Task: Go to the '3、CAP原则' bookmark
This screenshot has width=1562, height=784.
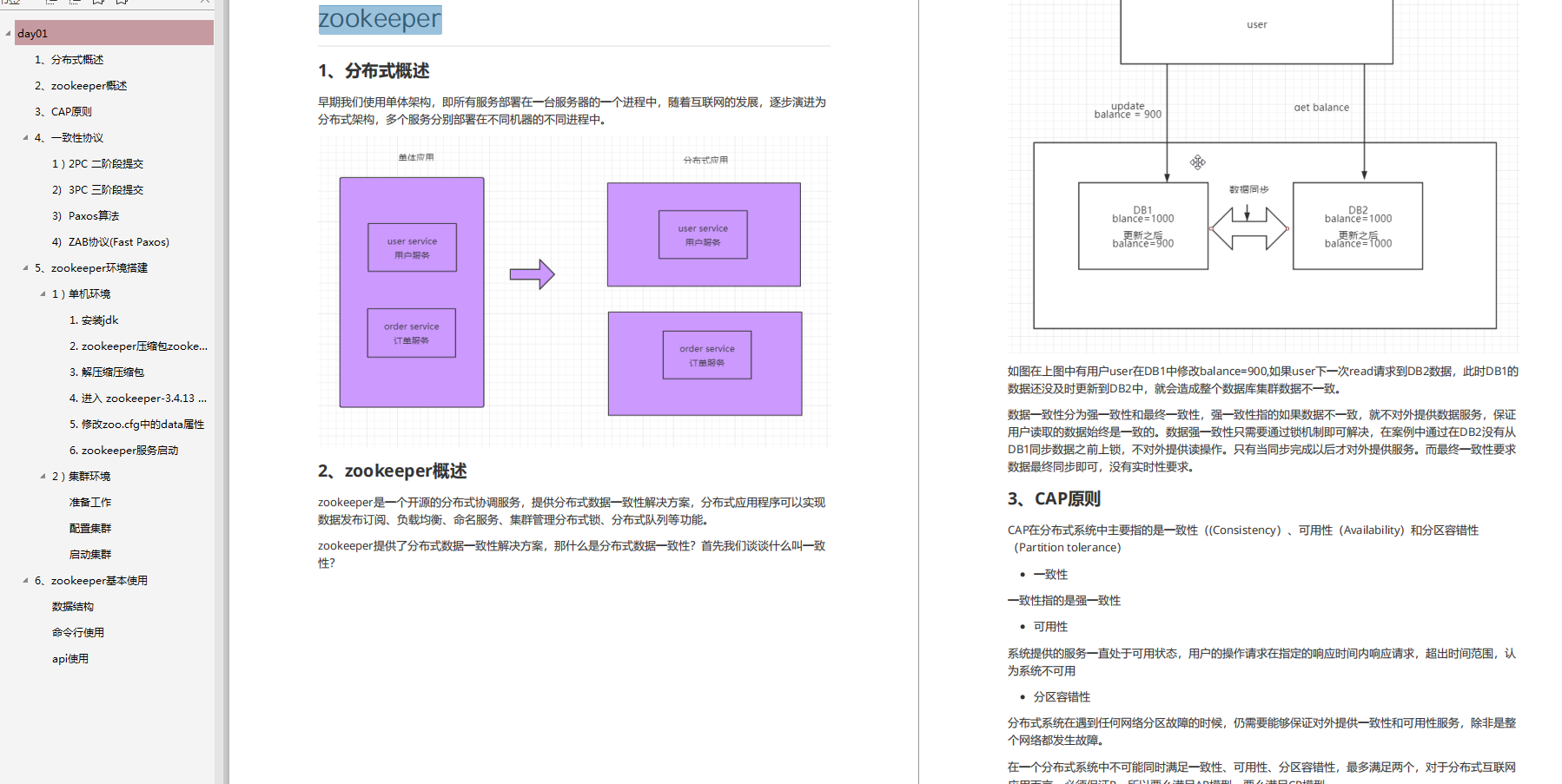Action: [63, 112]
